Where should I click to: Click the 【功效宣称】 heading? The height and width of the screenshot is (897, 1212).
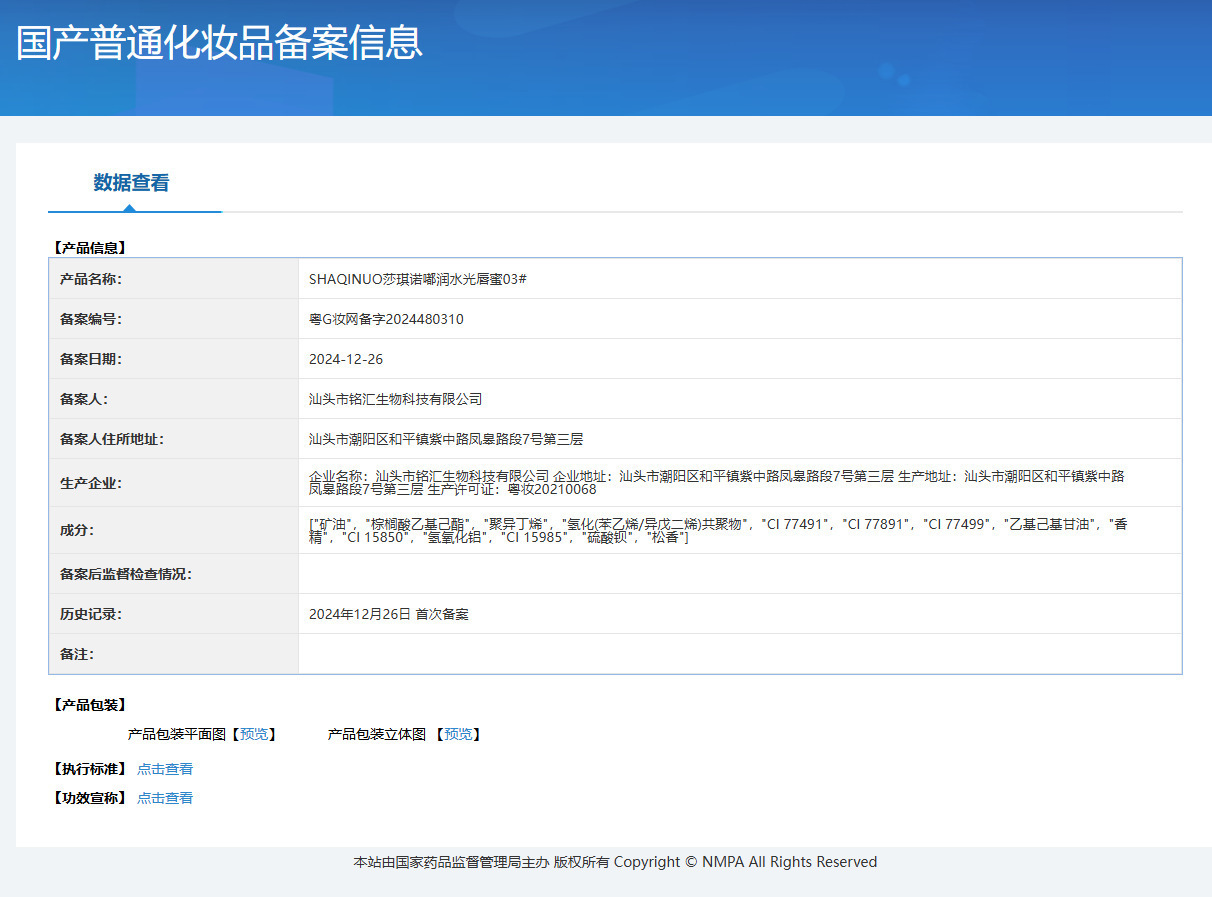(89, 798)
